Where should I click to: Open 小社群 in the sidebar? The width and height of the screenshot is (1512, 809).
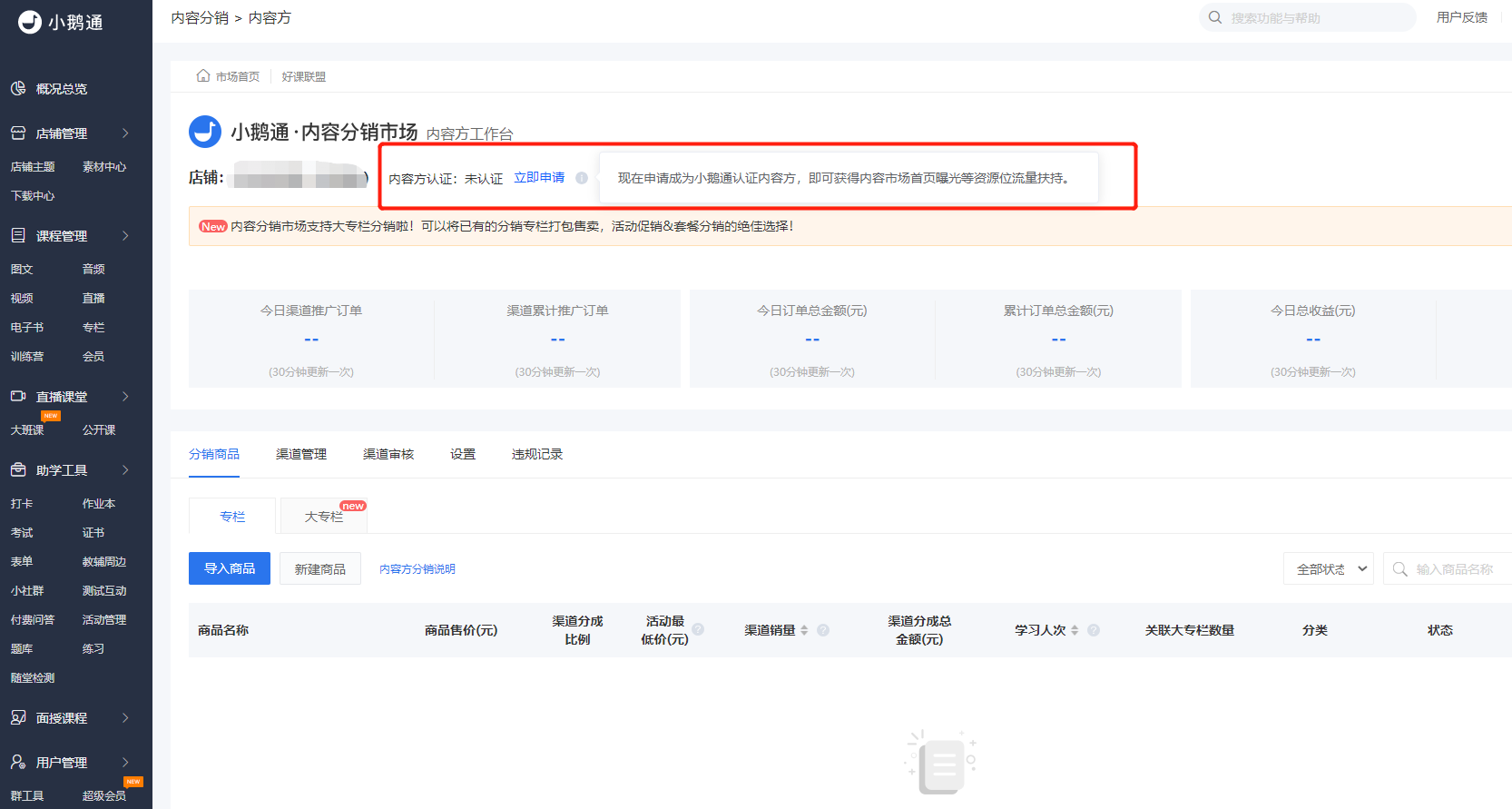point(27,591)
